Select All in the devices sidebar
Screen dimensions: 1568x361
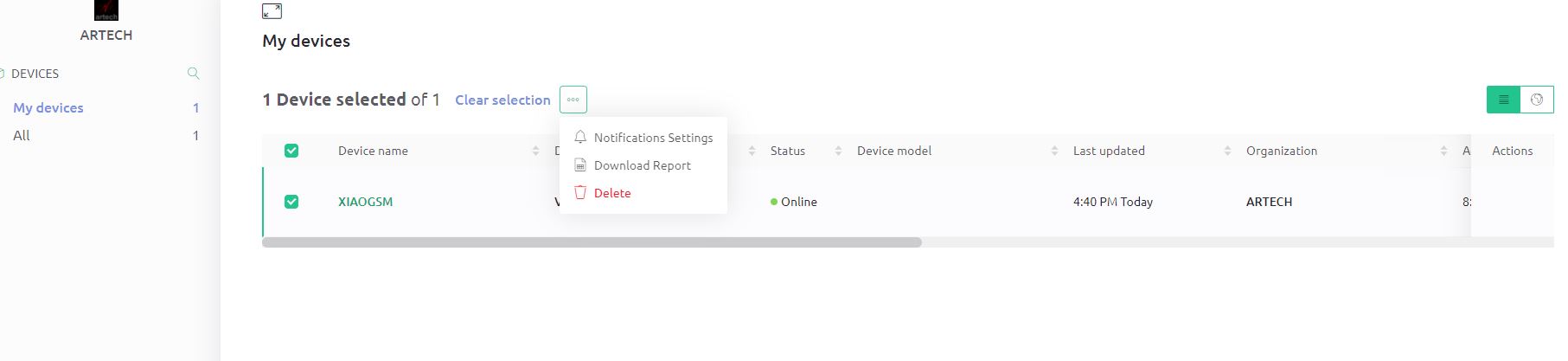pos(22,135)
